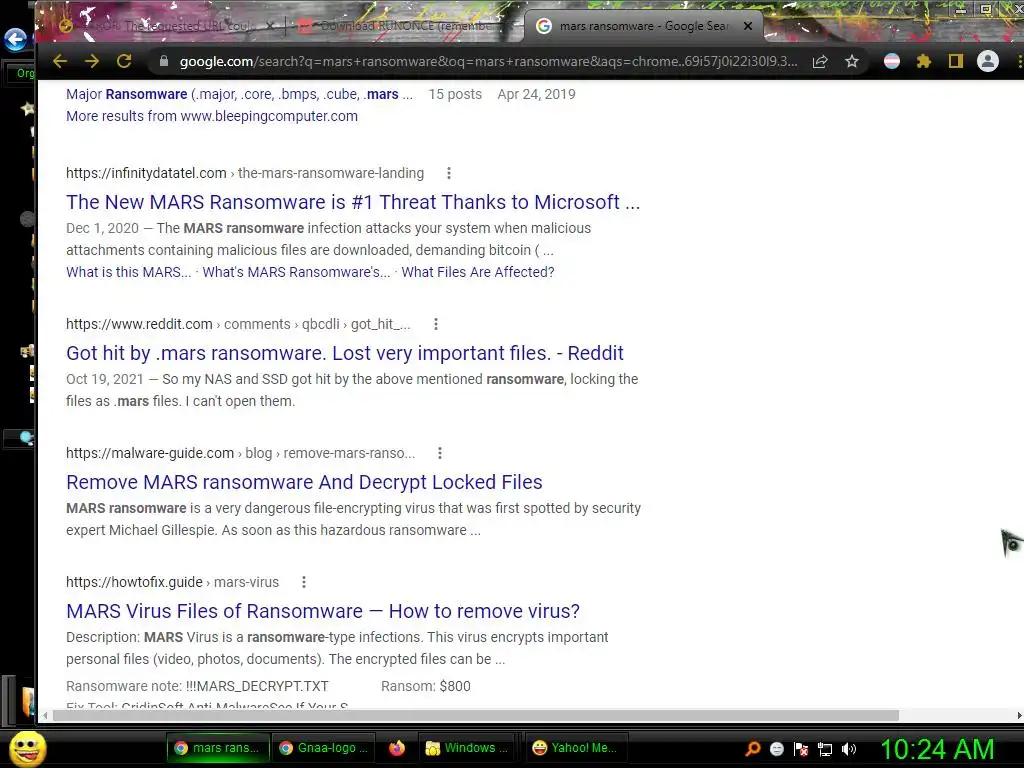Go back using Chrome's back arrow
This screenshot has width=1024, height=768.
pyautogui.click(x=60, y=61)
